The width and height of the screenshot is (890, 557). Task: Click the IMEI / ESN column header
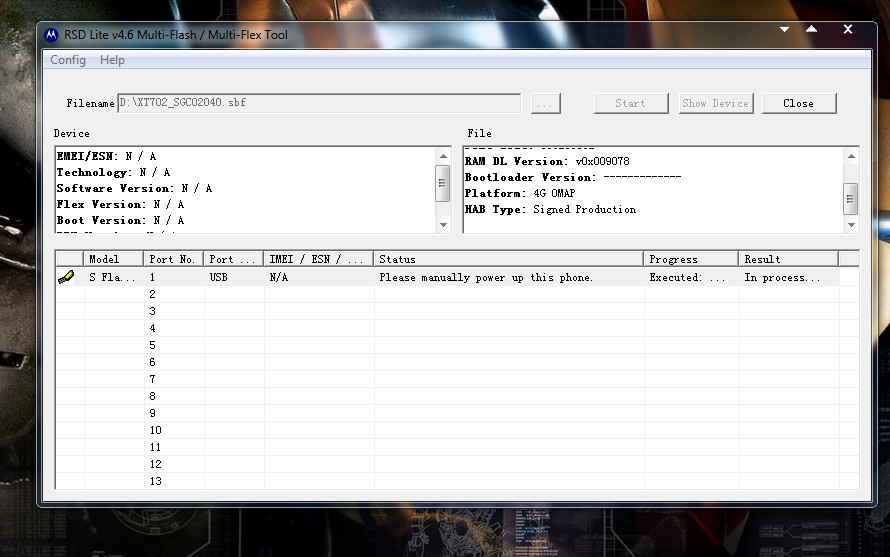click(x=318, y=259)
